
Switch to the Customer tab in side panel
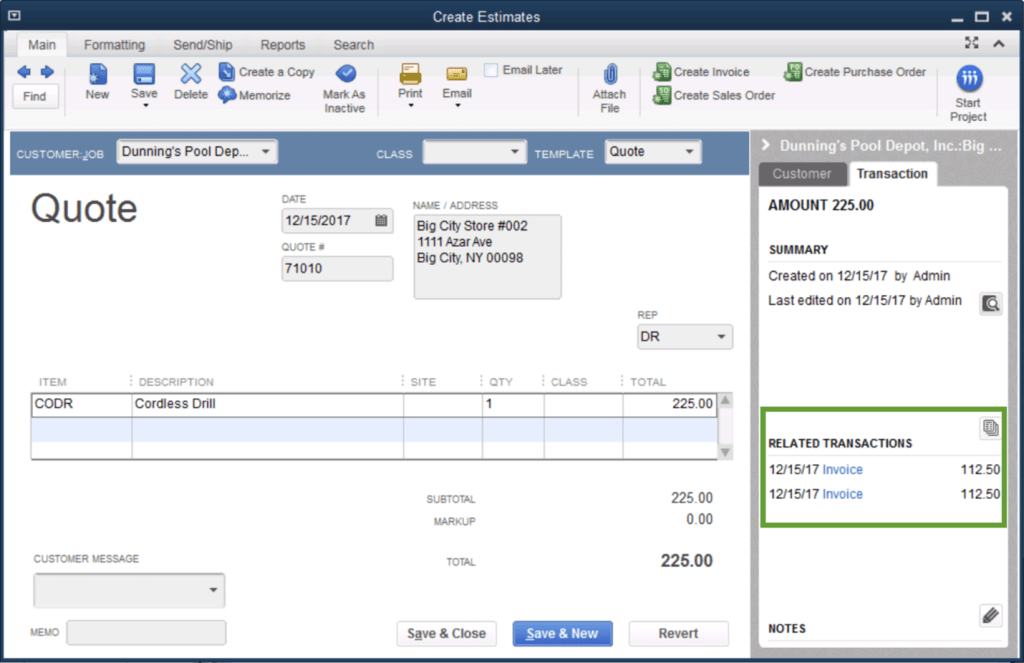click(x=801, y=174)
